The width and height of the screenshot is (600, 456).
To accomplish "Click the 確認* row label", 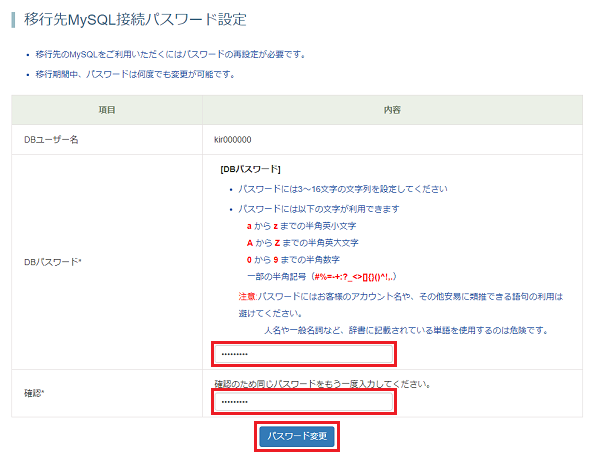I will point(34,393).
